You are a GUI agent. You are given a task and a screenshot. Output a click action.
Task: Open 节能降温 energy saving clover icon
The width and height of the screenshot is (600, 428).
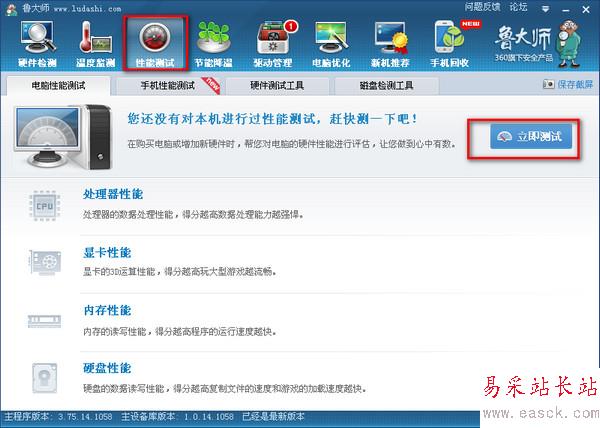coord(214,44)
